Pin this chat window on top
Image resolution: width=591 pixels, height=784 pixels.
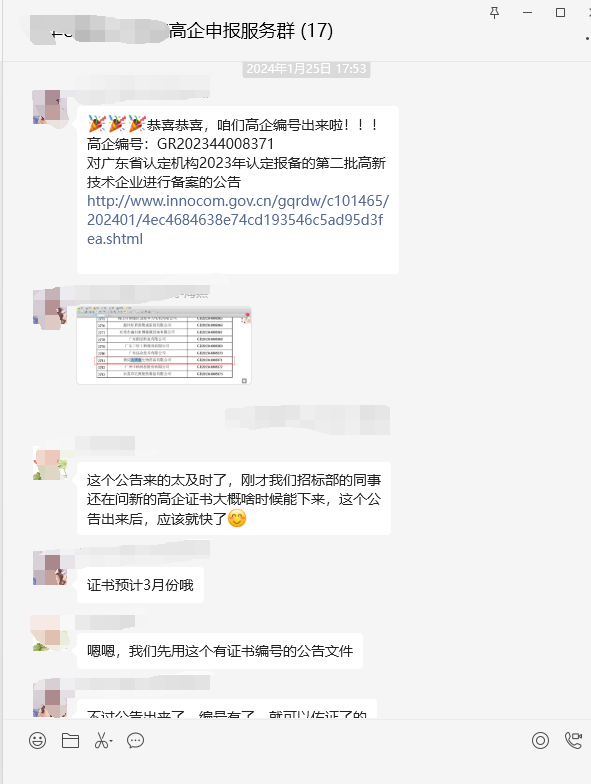(494, 12)
